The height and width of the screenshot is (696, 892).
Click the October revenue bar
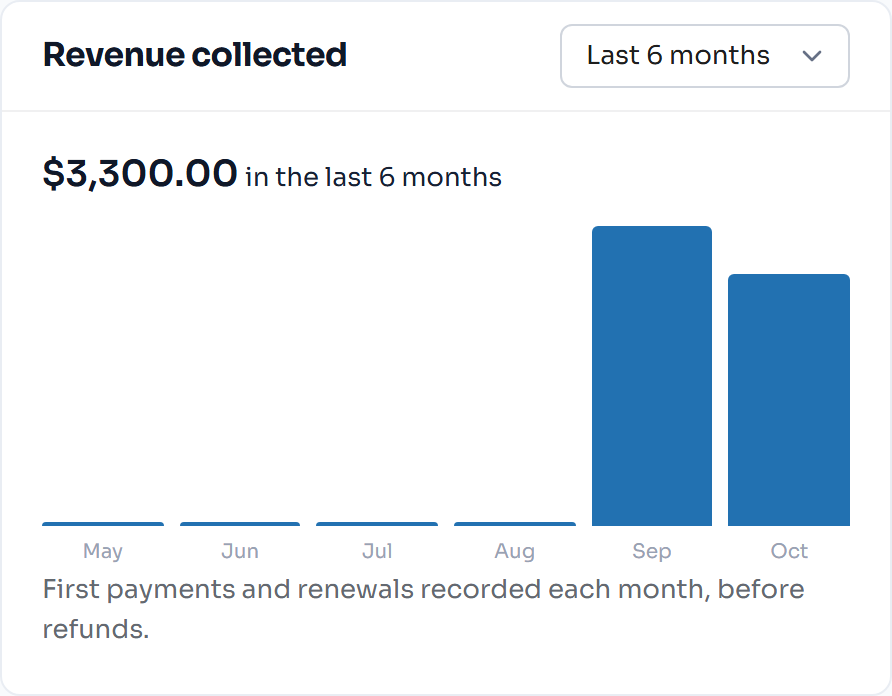point(789,400)
